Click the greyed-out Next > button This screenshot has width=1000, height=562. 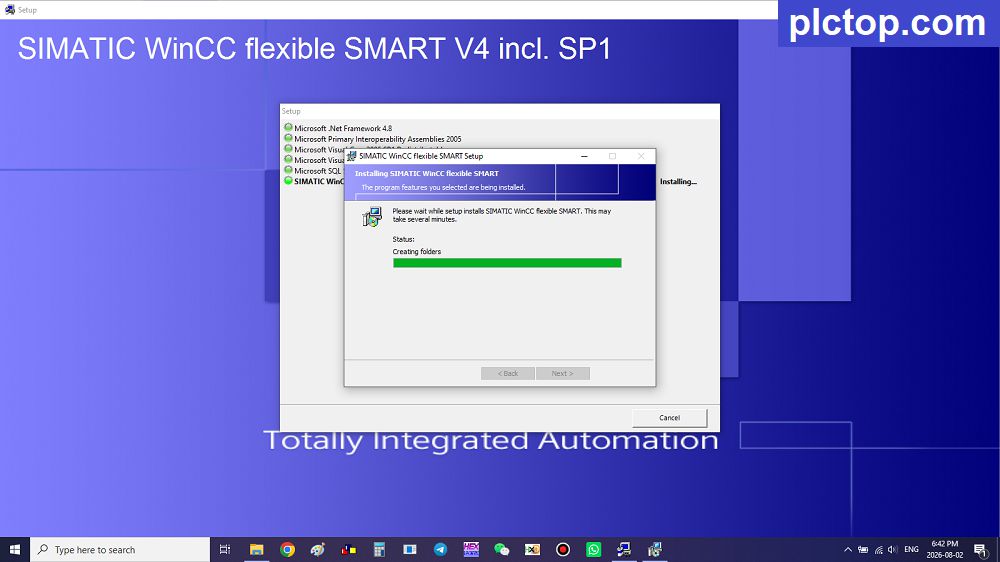[x=562, y=373]
